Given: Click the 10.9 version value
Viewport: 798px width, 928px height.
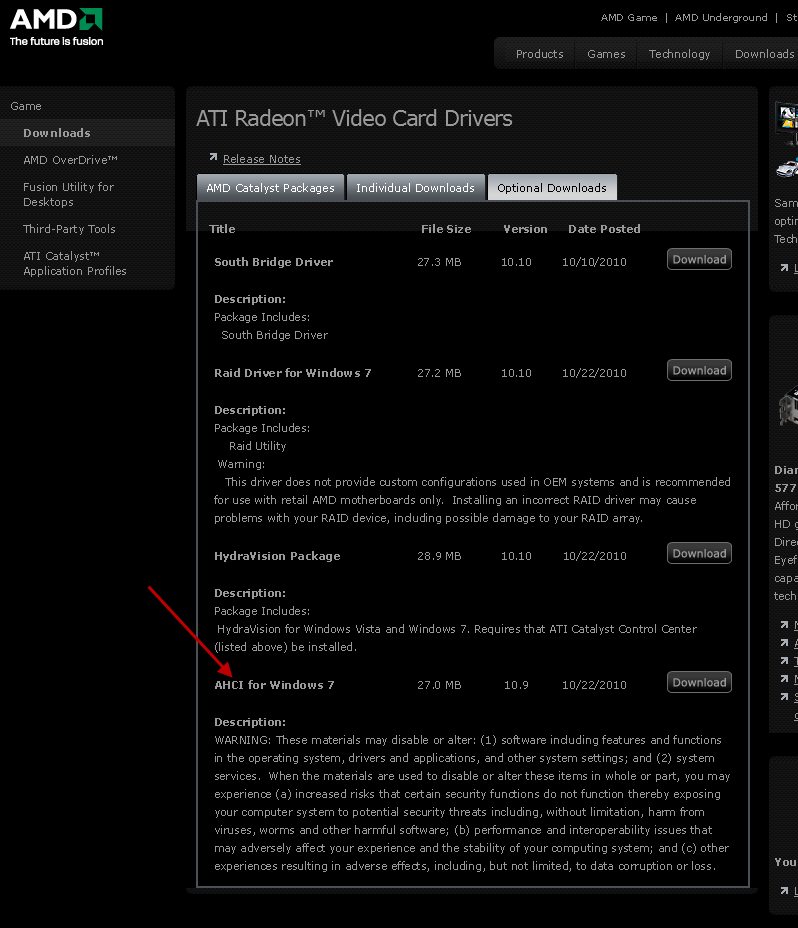Looking at the screenshot, I should 516,685.
